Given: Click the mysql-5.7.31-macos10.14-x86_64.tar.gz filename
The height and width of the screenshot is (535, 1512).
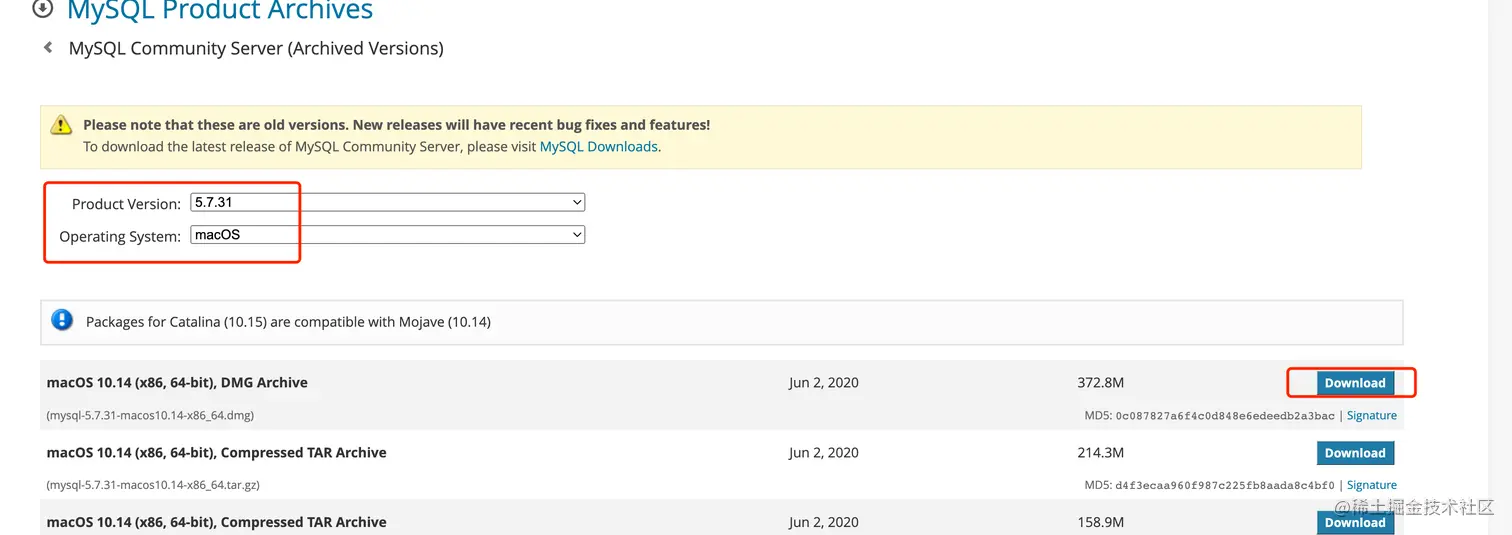Looking at the screenshot, I should point(153,485).
